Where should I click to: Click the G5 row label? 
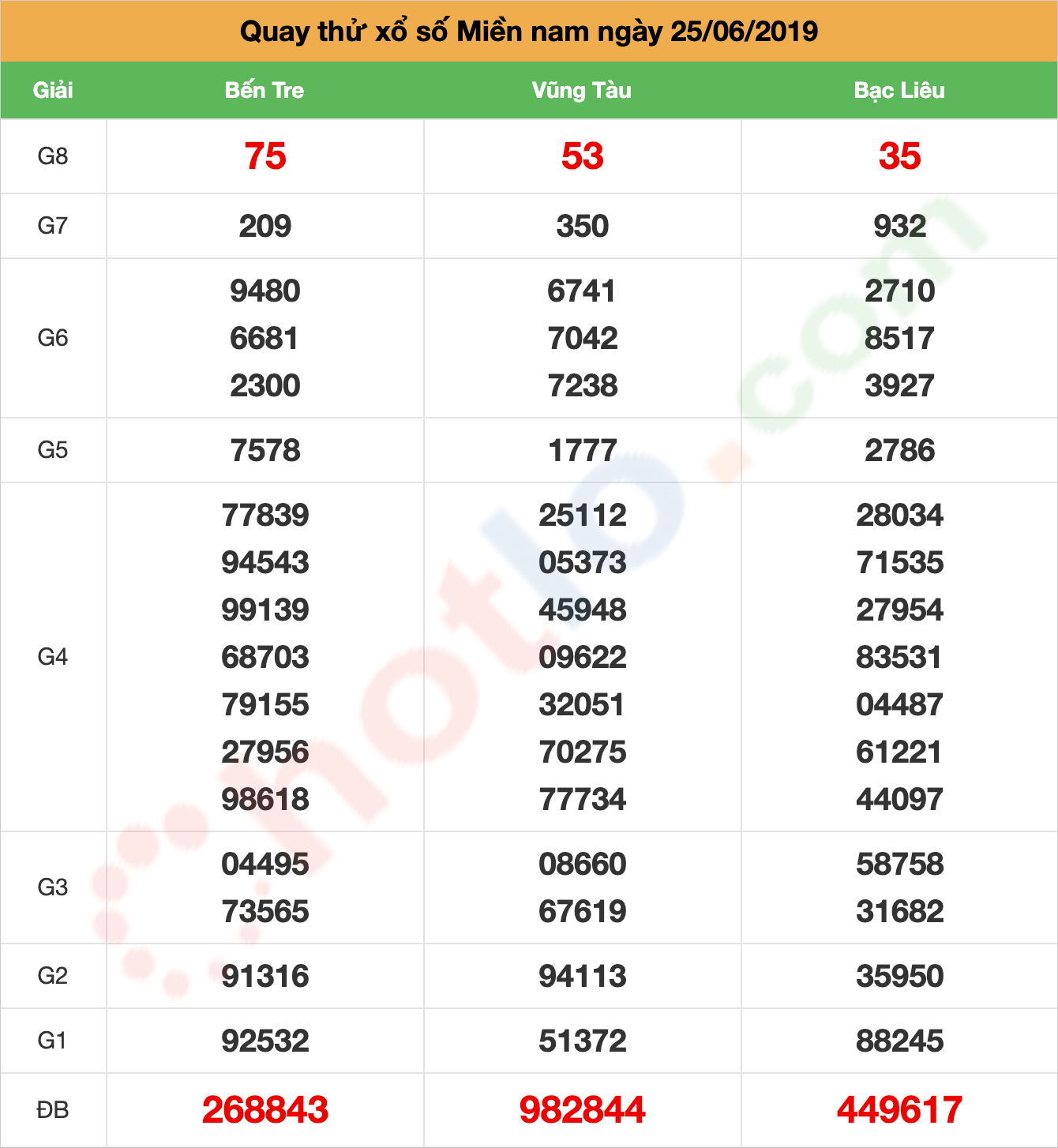click(x=53, y=450)
